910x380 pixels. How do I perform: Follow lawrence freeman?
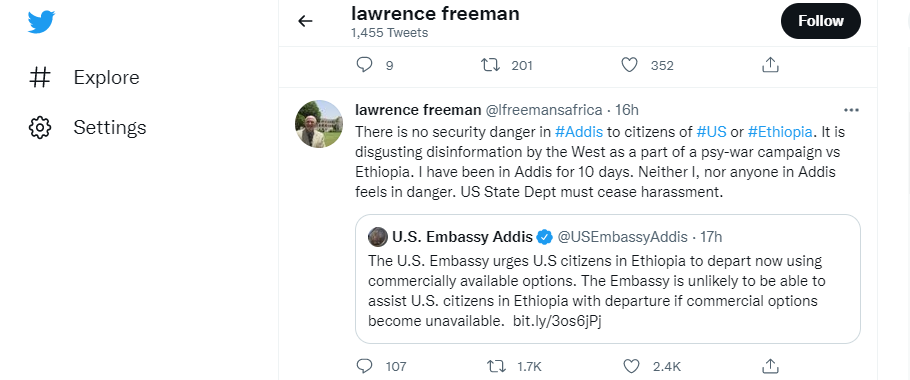821,21
